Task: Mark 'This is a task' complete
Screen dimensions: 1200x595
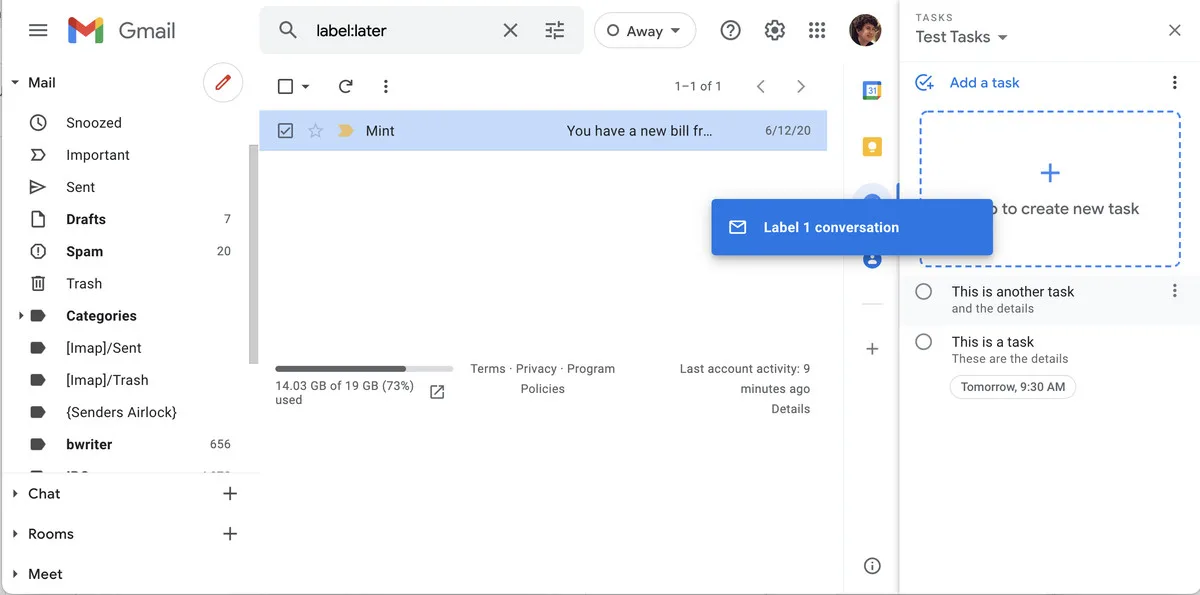Action: pyautogui.click(x=924, y=341)
